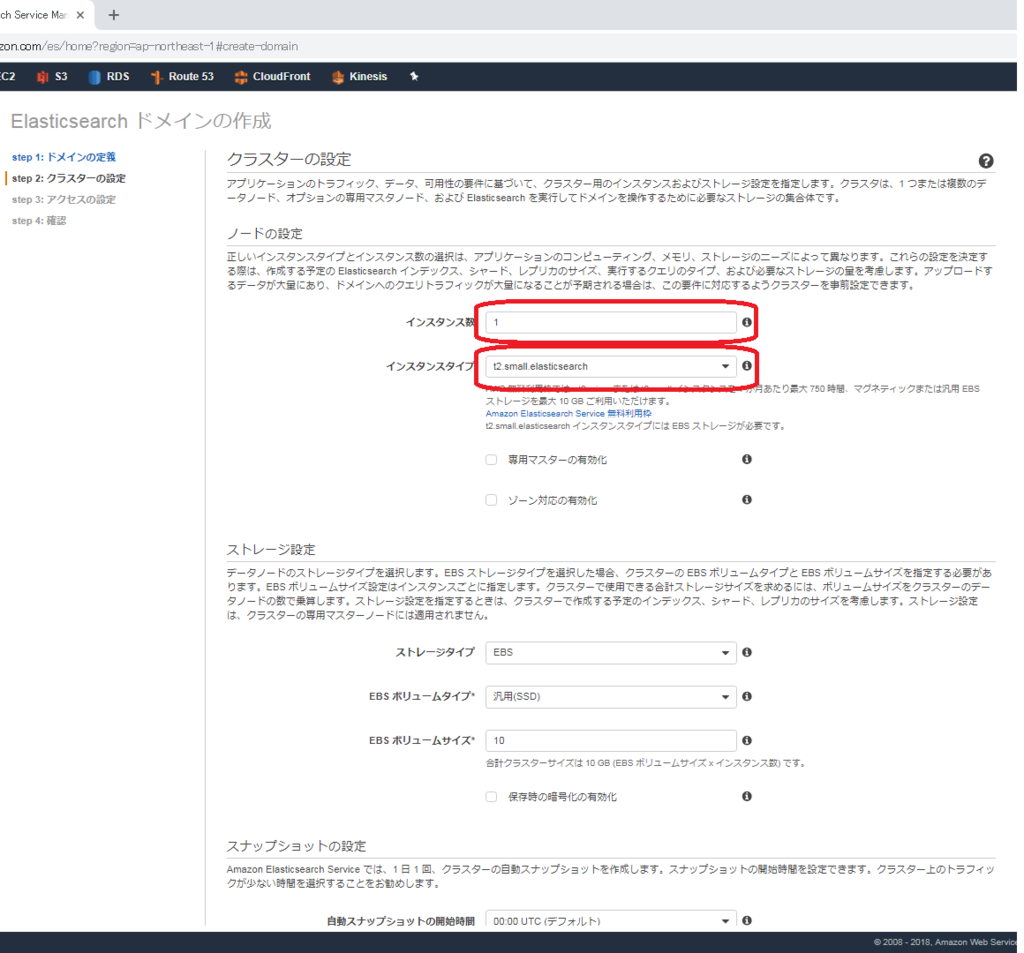Show info for ストレージタイプ
The height and width of the screenshot is (953, 1024).
click(x=747, y=652)
